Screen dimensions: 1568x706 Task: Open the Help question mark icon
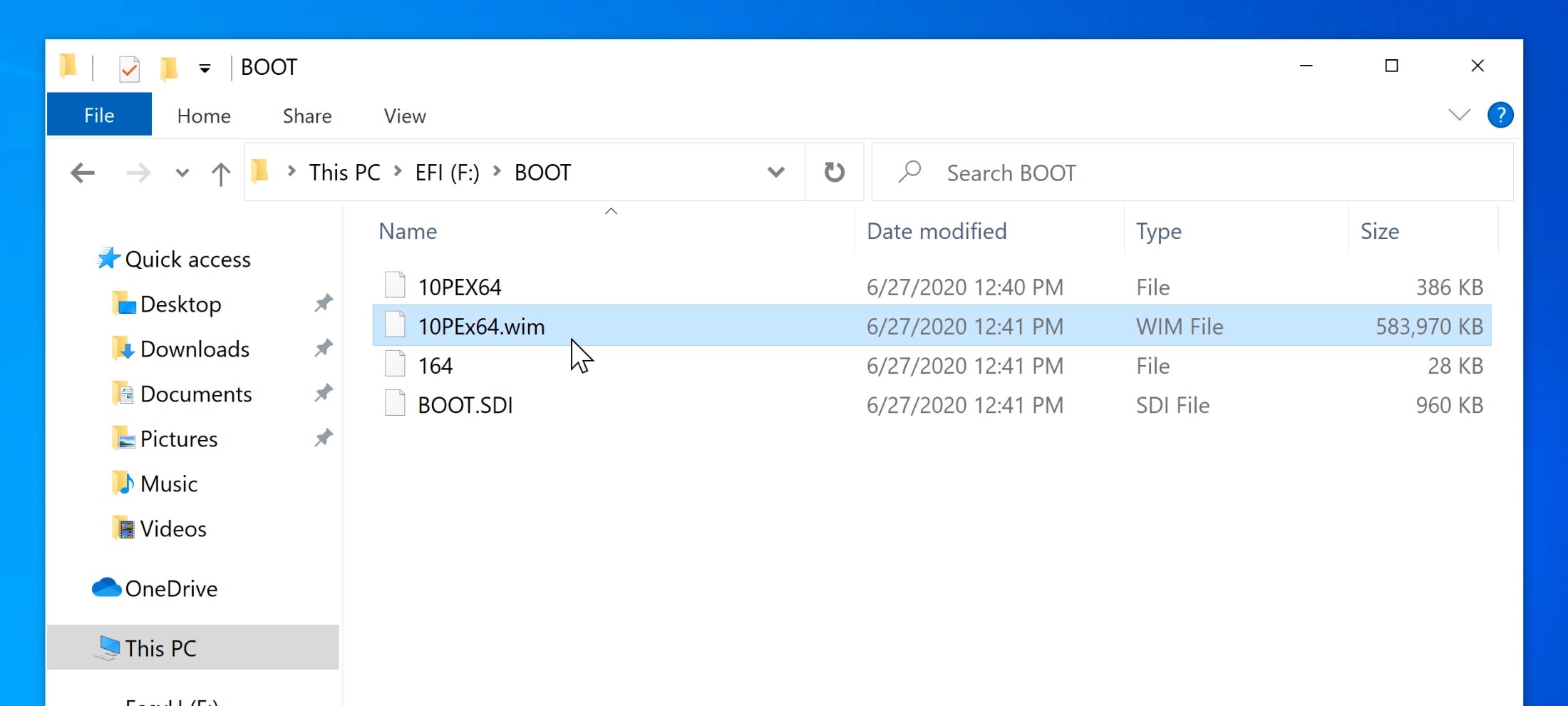point(1500,115)
